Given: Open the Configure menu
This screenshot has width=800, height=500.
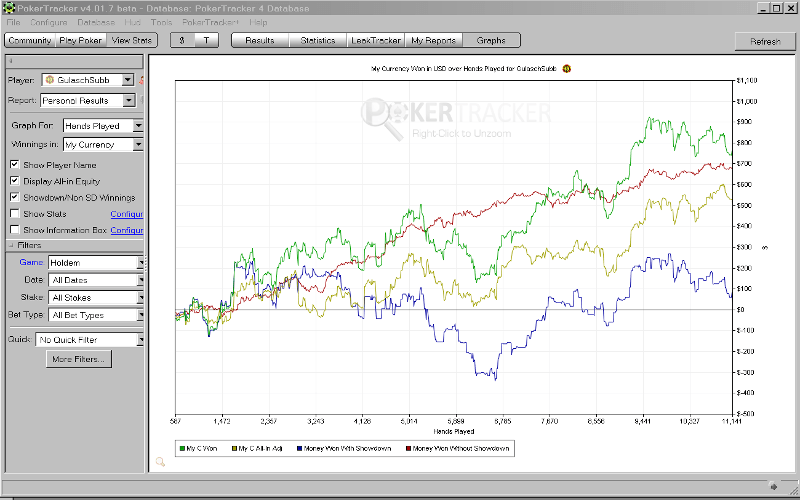Looking at the screenshot, I should pyautogui.click(x=49, y=22).
